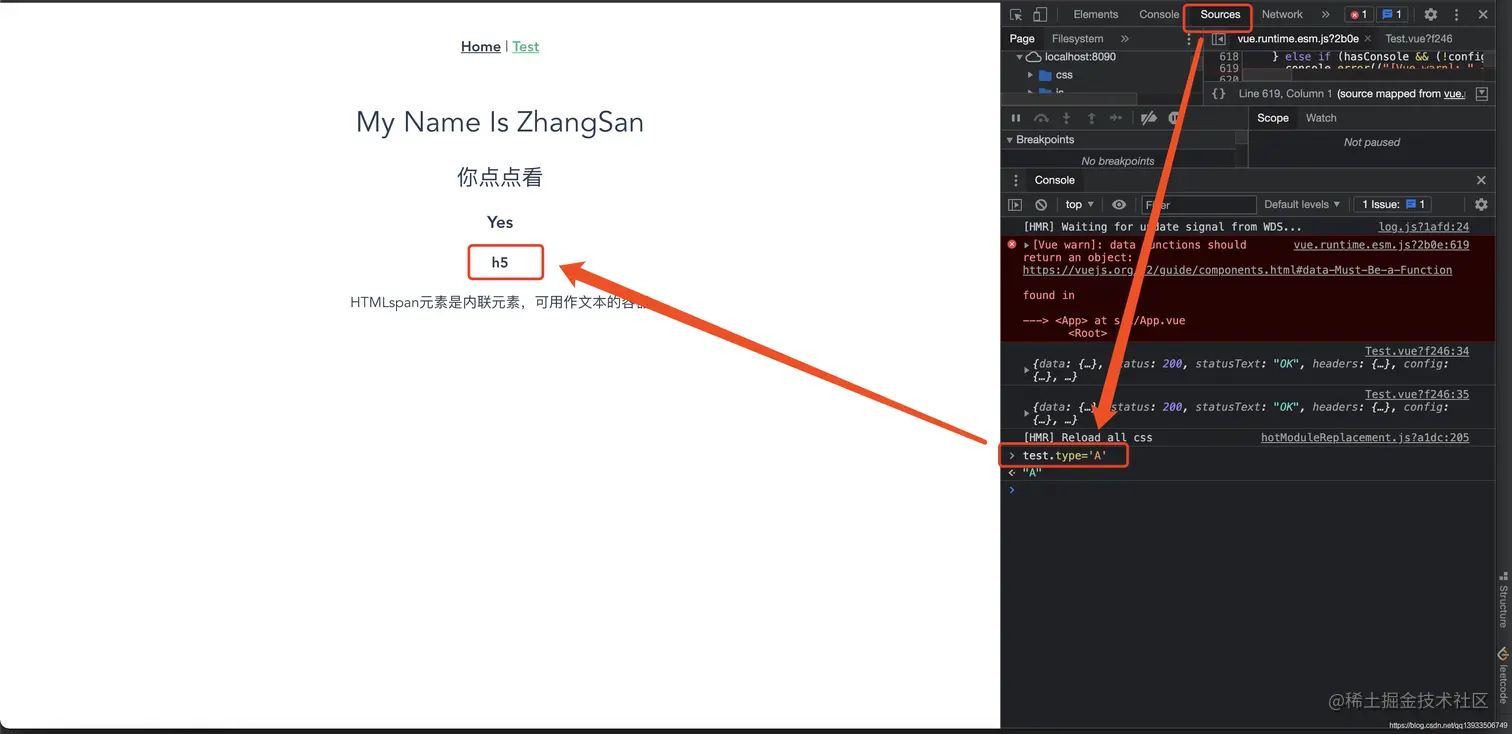The width and height of the screenshot is (1512, 734).
Task: Click the 你点点看 heading text
Action: (500, 178)
